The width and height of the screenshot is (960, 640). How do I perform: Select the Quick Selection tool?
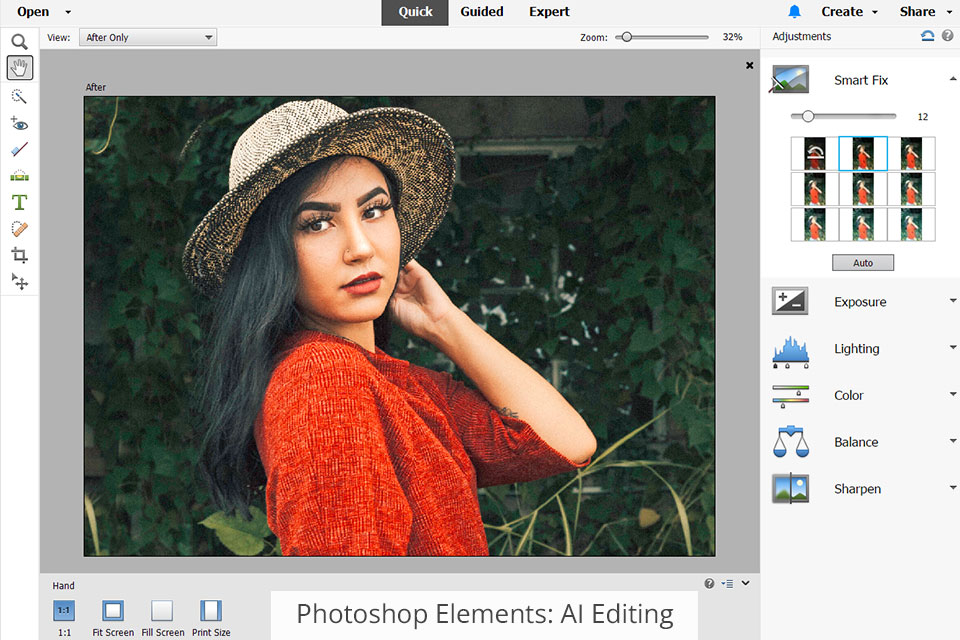[20, 96]
